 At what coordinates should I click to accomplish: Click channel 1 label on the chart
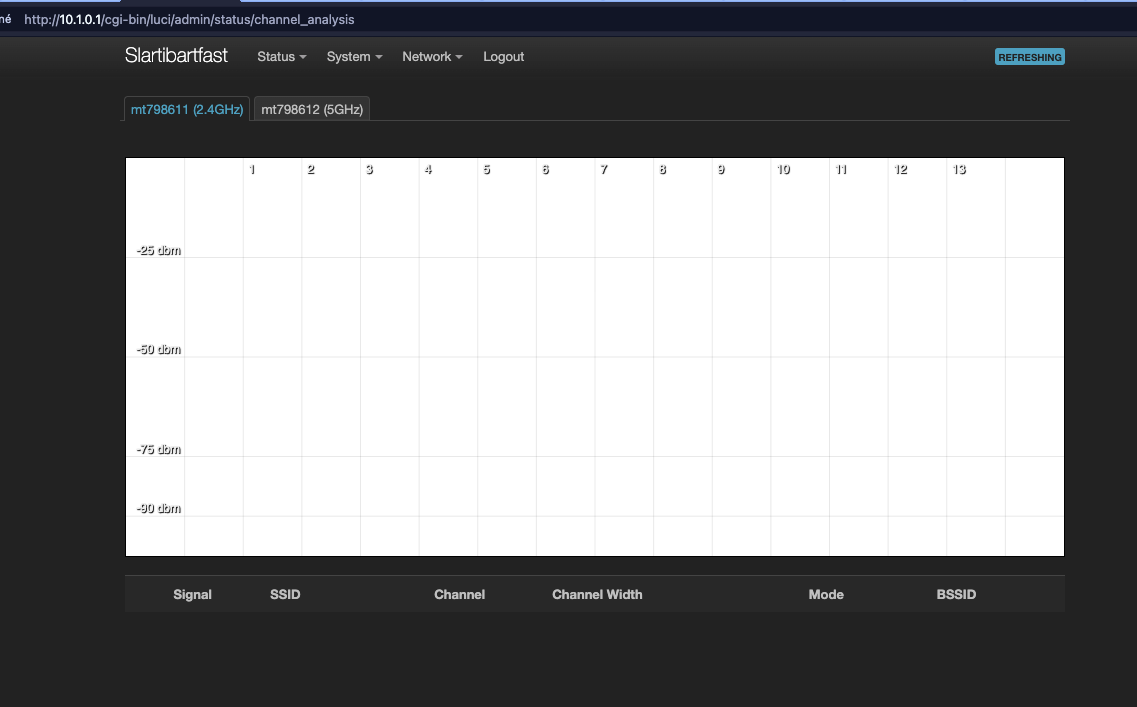[252, 170]
